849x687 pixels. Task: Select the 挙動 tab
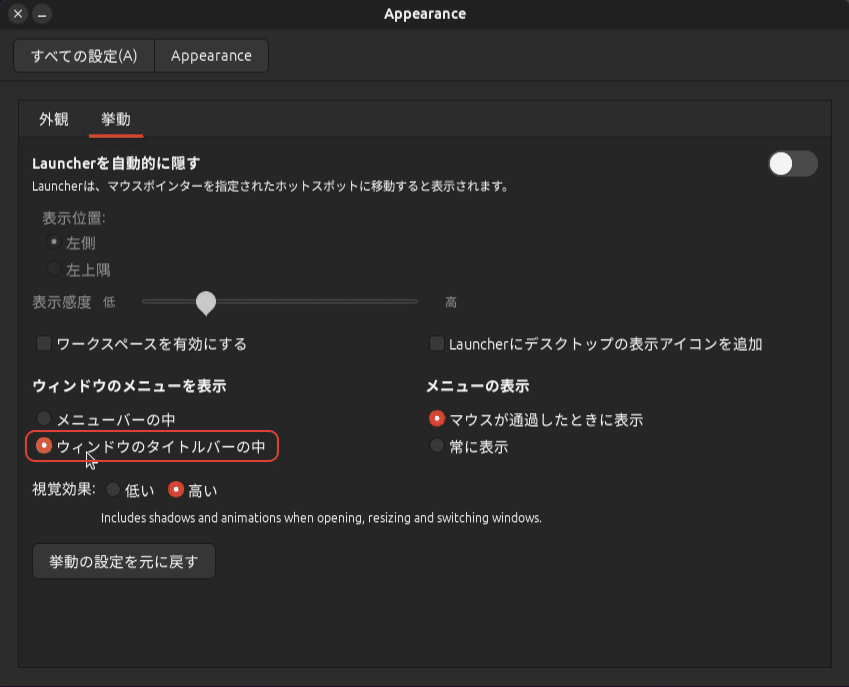coord(115,118)
